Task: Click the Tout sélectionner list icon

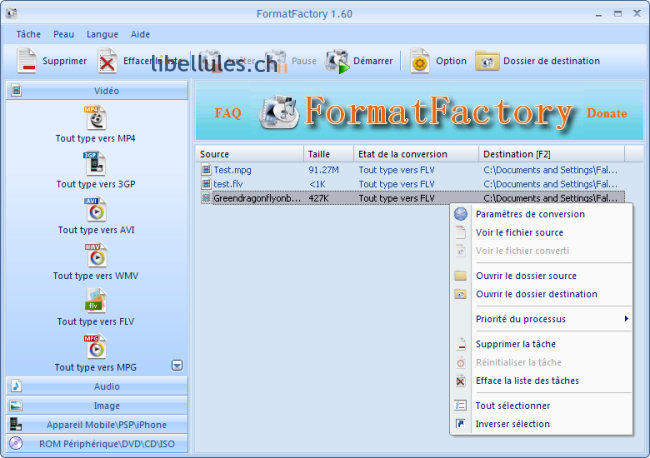Action: tap(461, 405)
